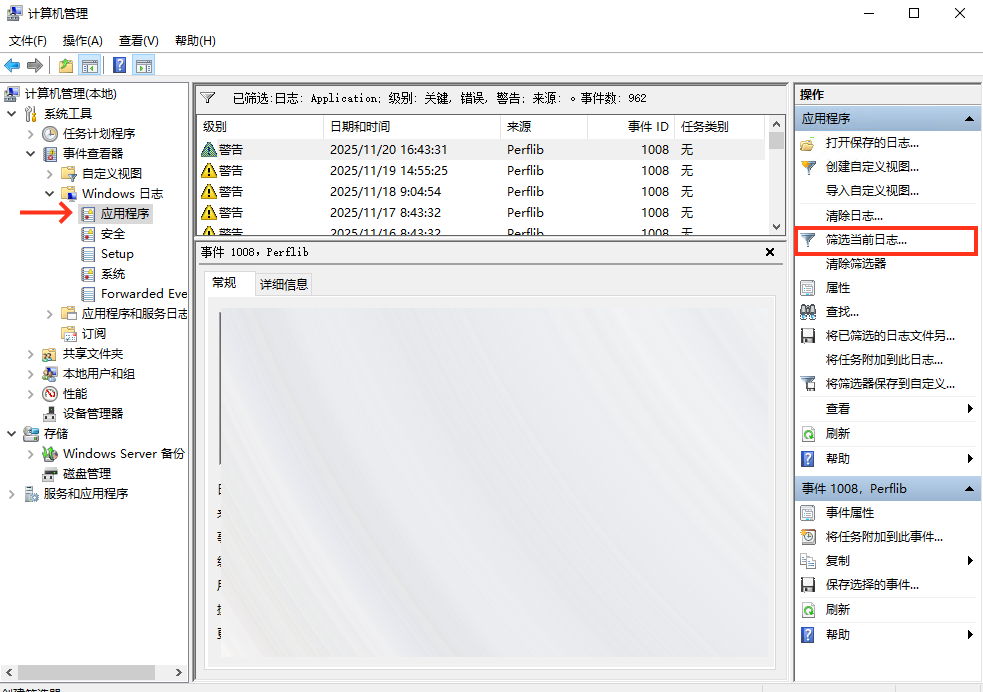The image size is (983, 692).
Task: Collapse the 应用程序 actions section header
Action: click(x=967, y=119)
